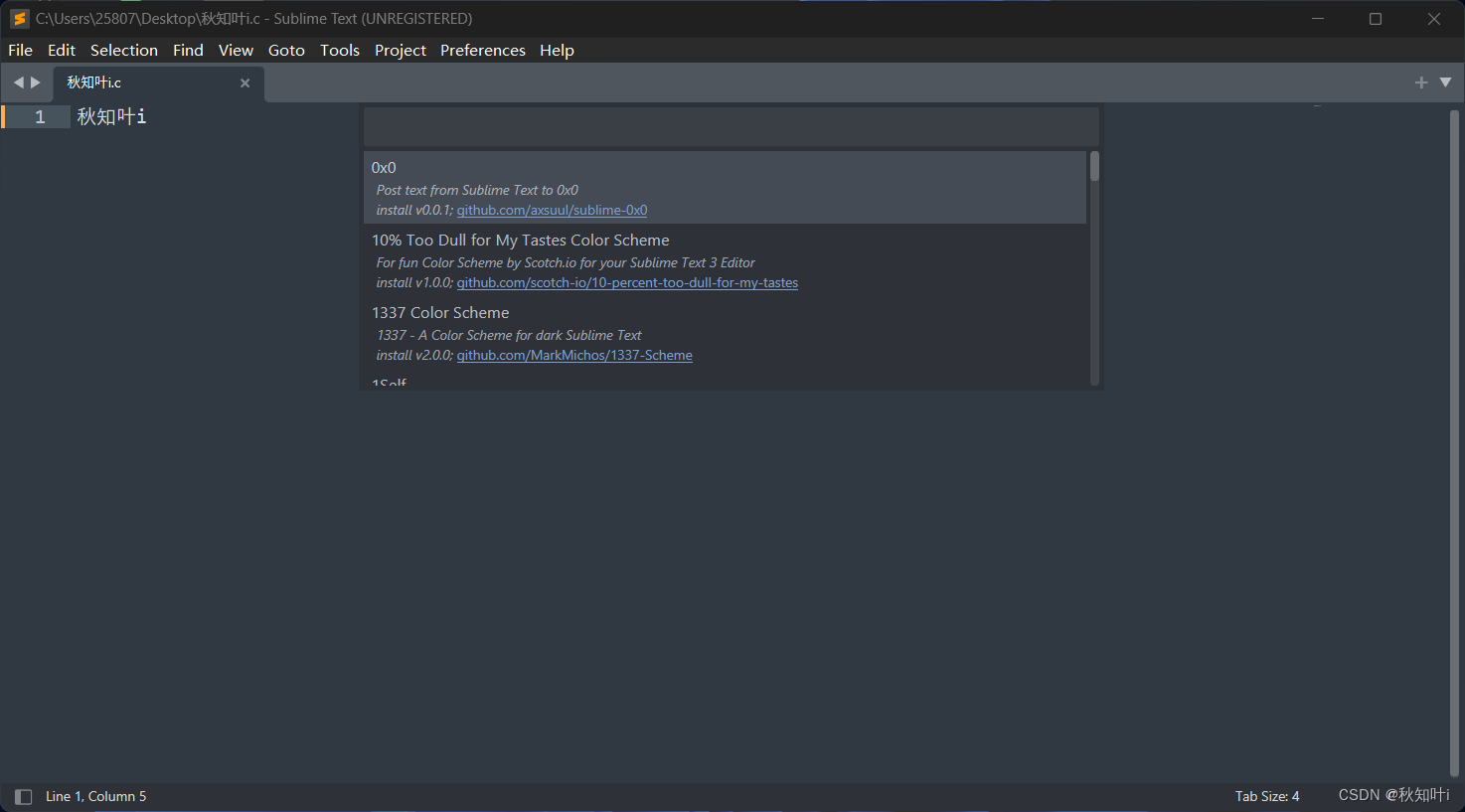This screenshot has width=1465, height=812.
Task: Maximize the Sublime Text window
Action: pyautogui.click(x=1376, y=19)
